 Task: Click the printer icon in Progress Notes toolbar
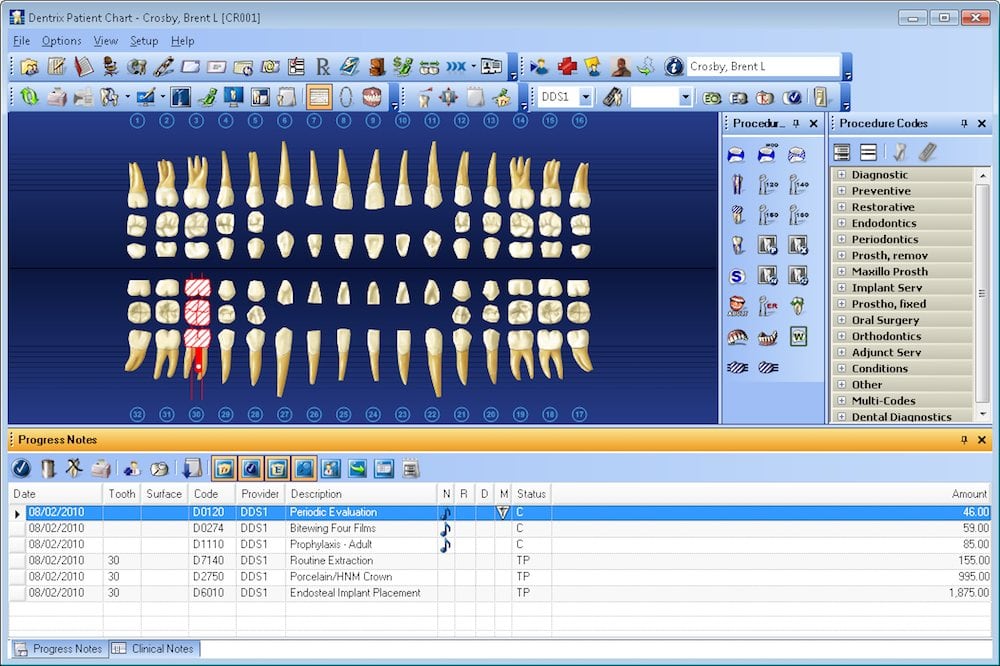pos(101,469)
